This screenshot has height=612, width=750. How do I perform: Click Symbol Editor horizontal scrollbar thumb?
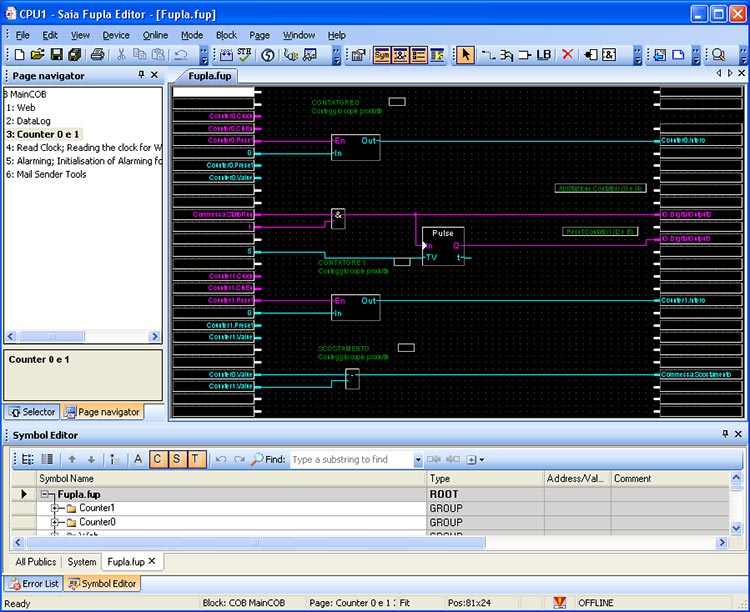tap(256, 542)
